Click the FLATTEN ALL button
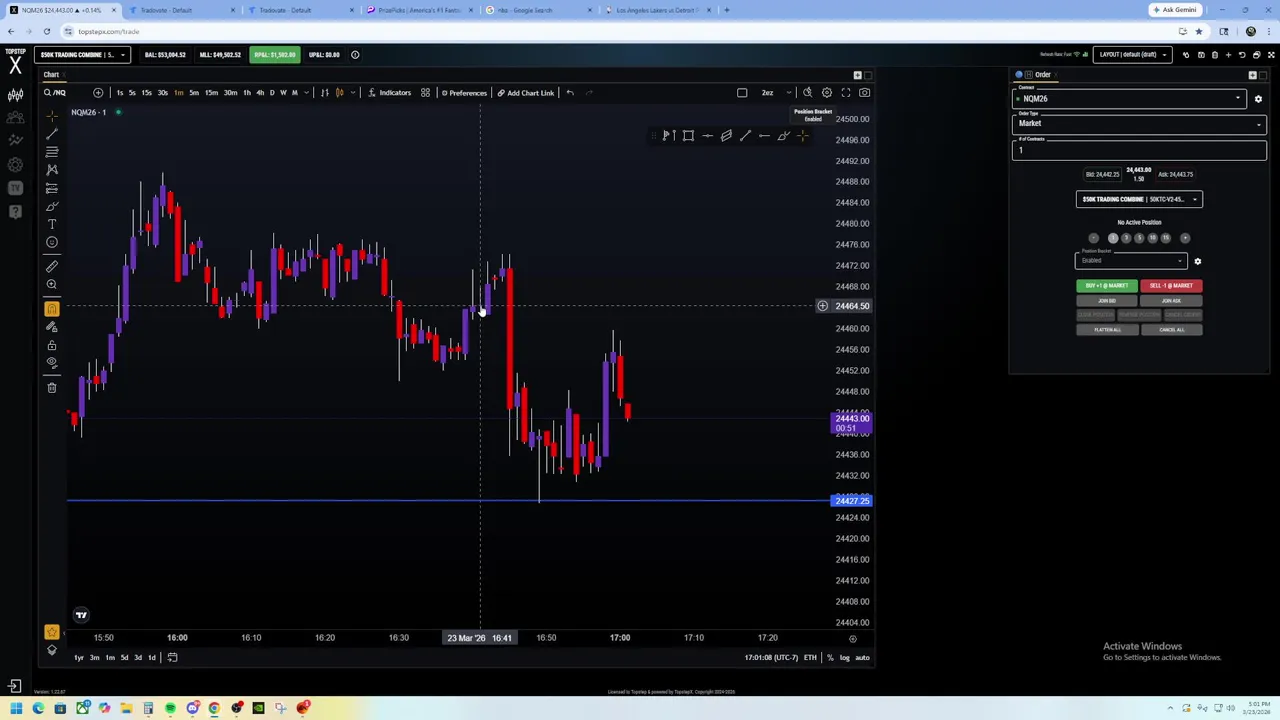The height and width of the screenshot is (720, 1280). [1107, 330]
